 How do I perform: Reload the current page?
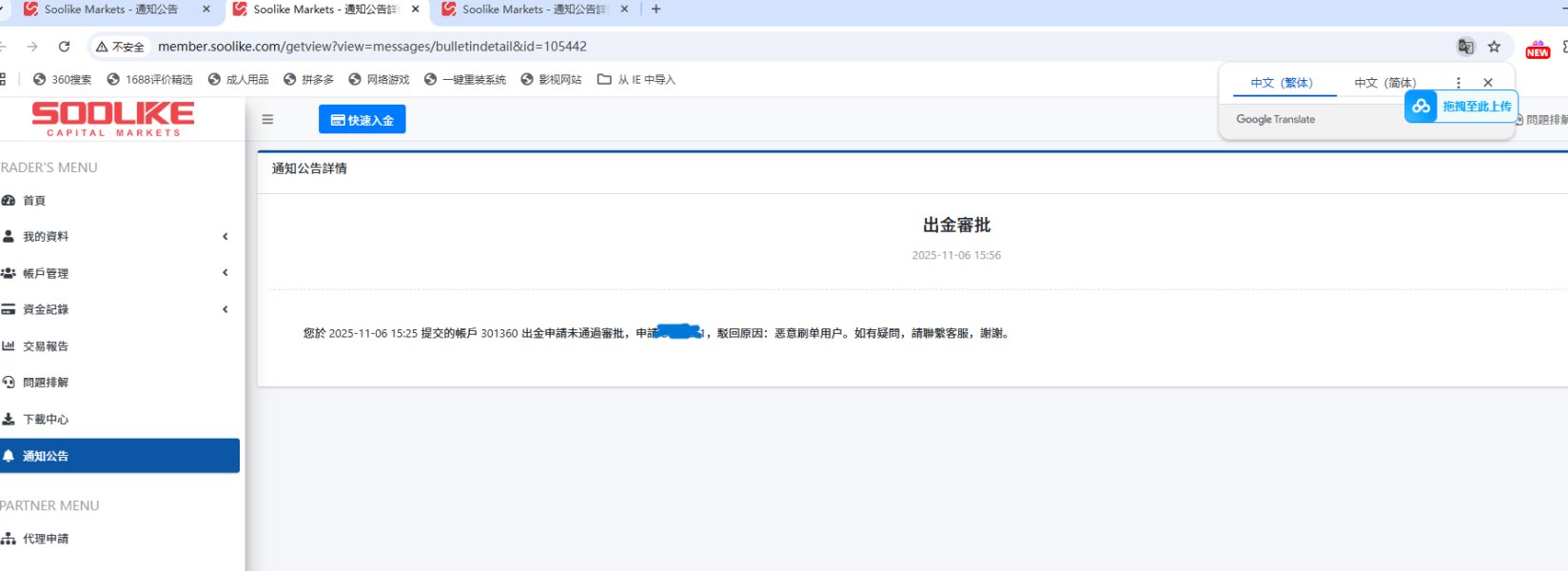[x=64, y=47]
